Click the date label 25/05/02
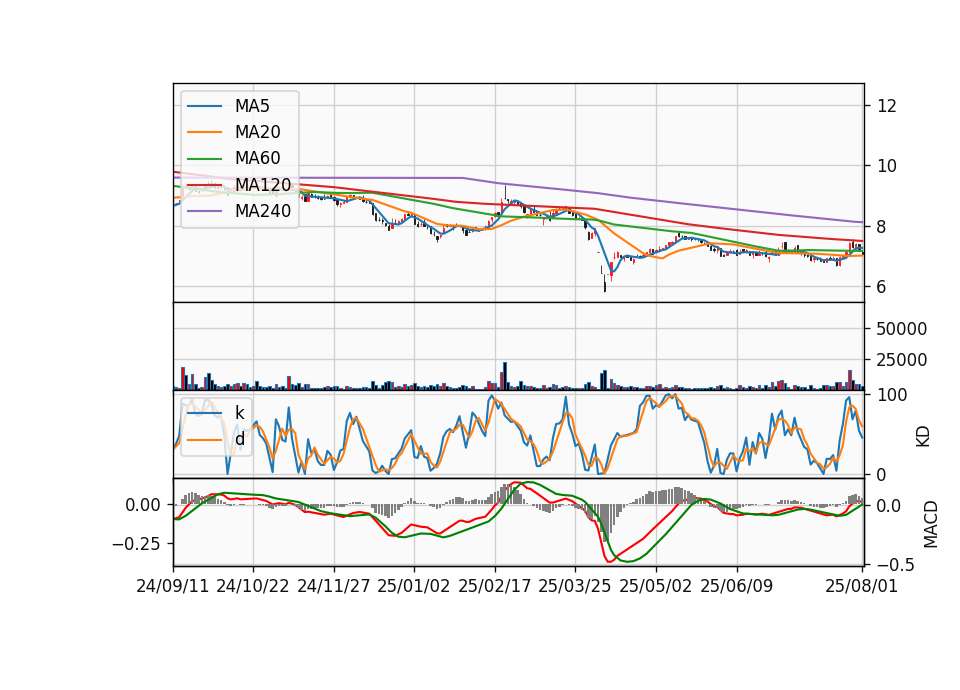 click(x=656, y=587)
